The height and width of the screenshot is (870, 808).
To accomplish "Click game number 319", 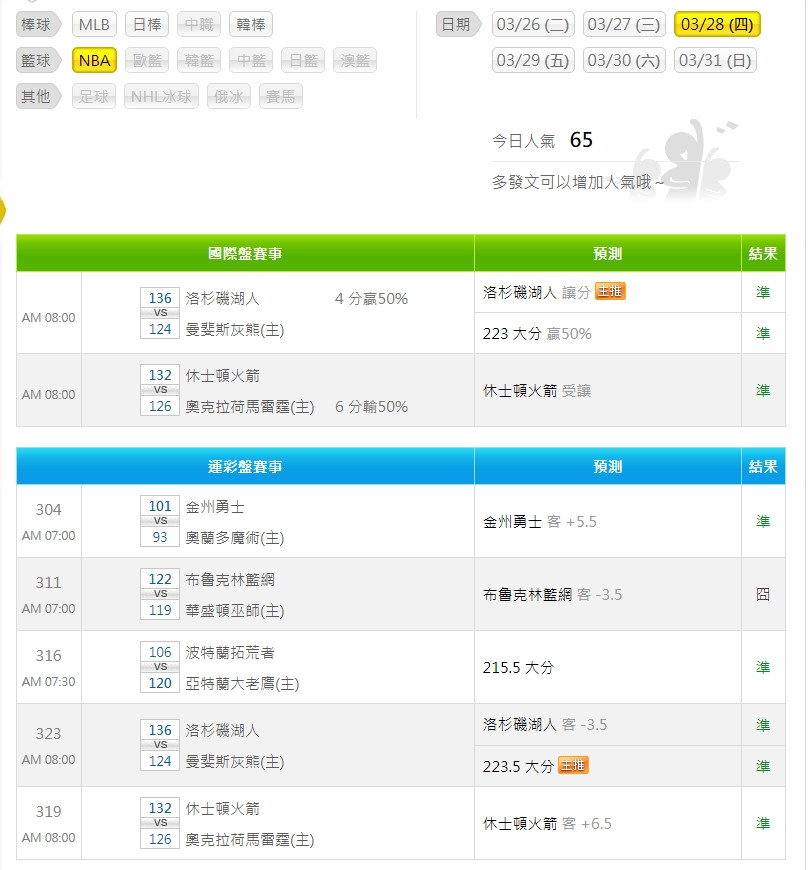I will click(x=48, y=812).
